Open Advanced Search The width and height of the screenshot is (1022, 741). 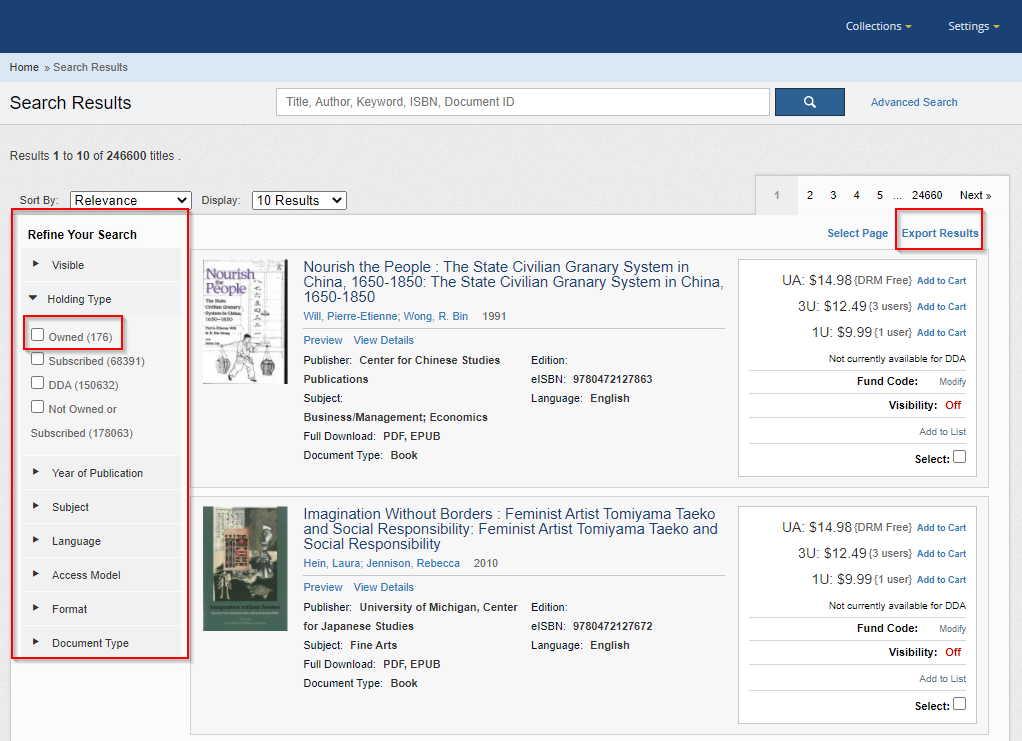[913, 101]
